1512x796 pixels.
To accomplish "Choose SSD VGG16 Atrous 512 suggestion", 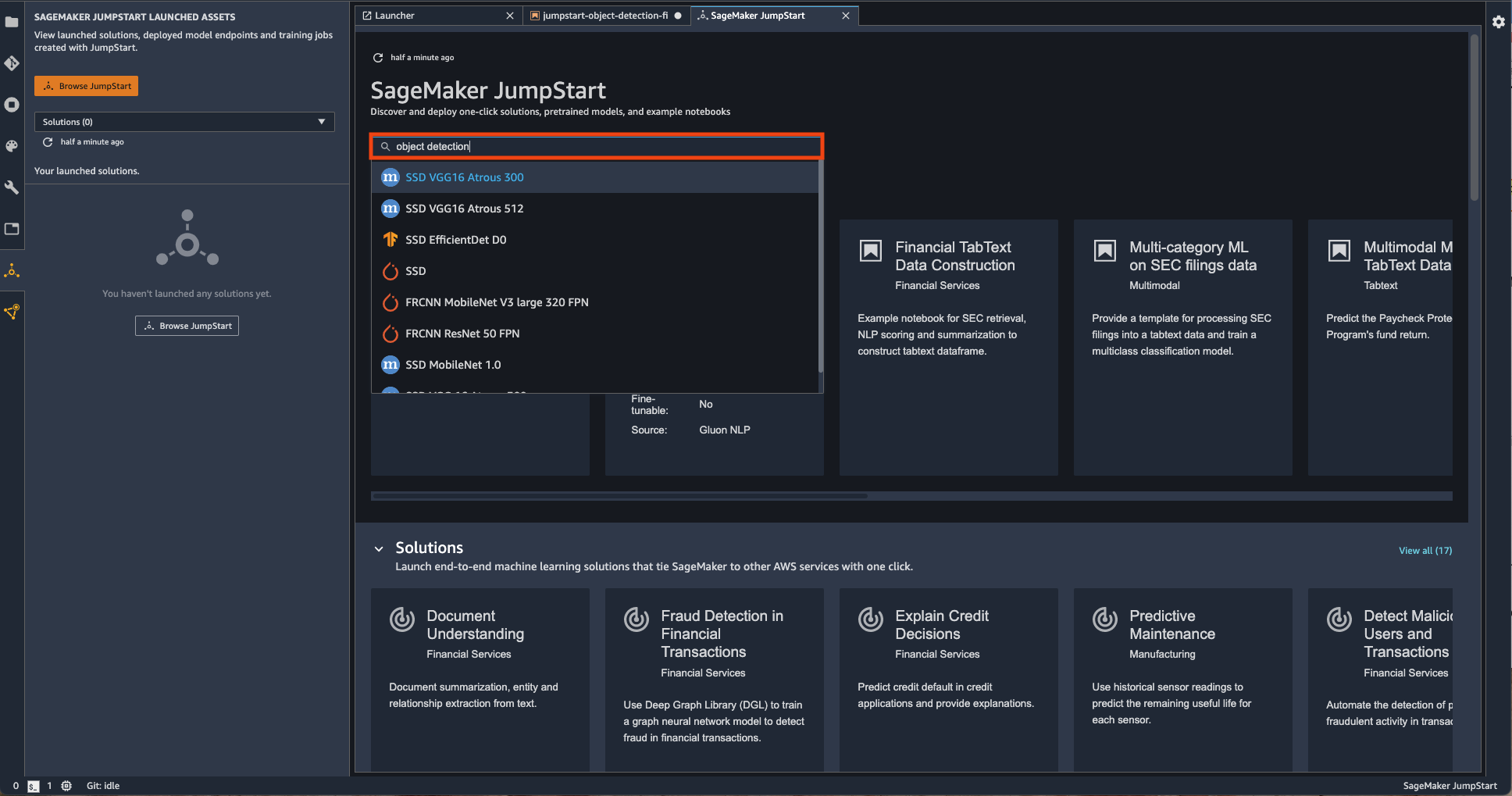I will pos(595,209).
